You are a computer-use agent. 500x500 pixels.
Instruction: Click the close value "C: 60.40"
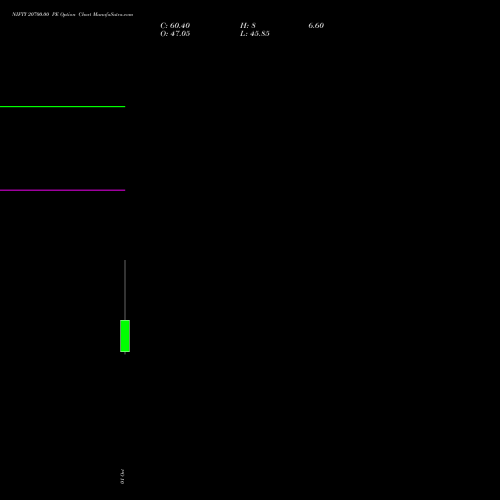coord(175,26)
